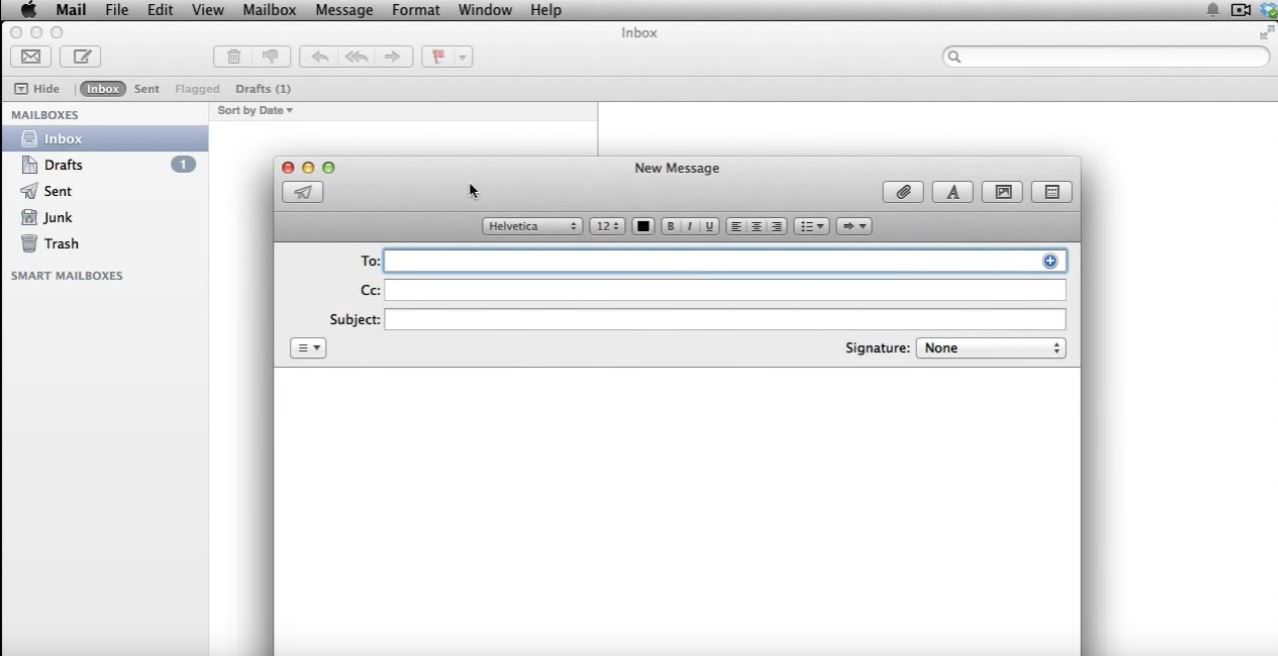Open the indentation arrow dropdown
Image resolution: width=1278 pixels, height=656 pixels.
[854, 226]
